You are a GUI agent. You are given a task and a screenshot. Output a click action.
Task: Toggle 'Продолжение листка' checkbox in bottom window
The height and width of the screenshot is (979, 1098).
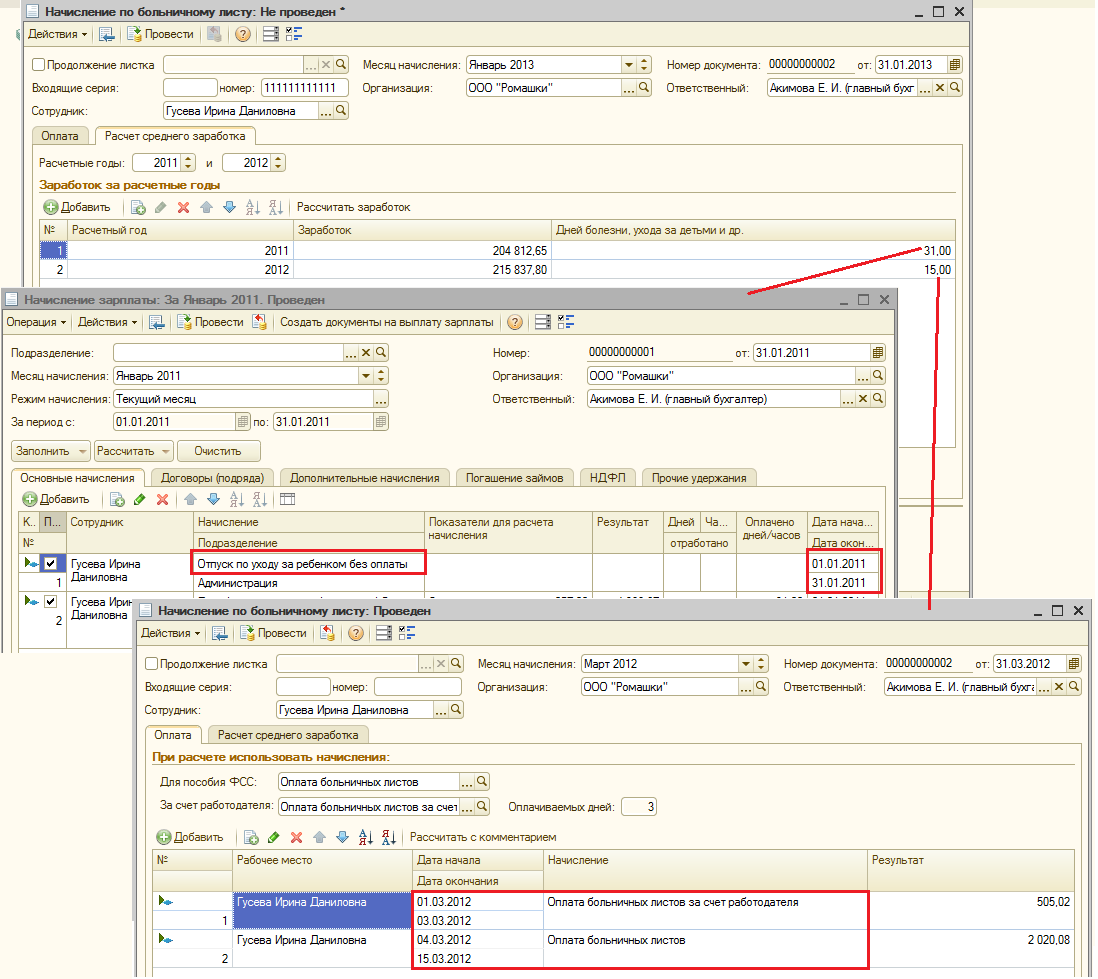tap(152, 664)
